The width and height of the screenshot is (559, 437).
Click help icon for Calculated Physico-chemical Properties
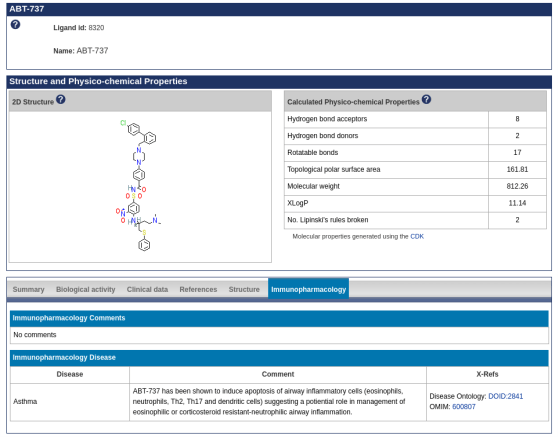tap(426, 99)
